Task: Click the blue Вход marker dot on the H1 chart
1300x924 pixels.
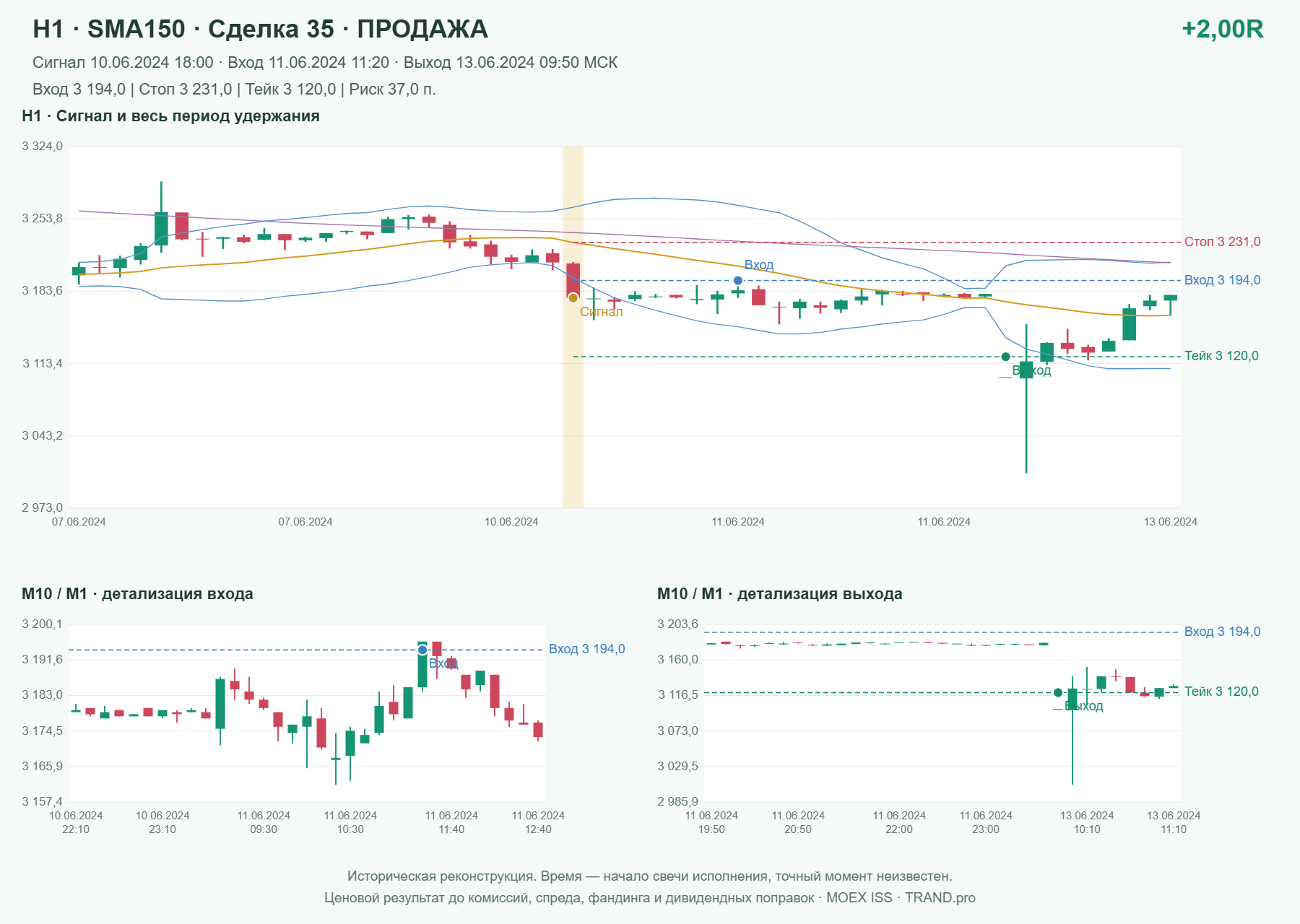Action: click(x=737, y=280)
